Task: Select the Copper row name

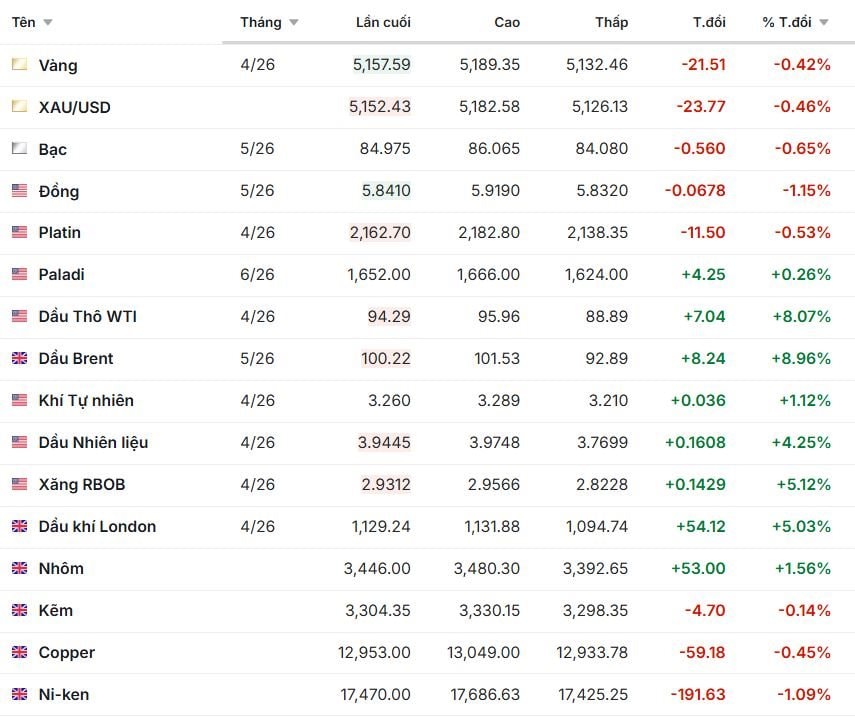Action: (67, 652)
